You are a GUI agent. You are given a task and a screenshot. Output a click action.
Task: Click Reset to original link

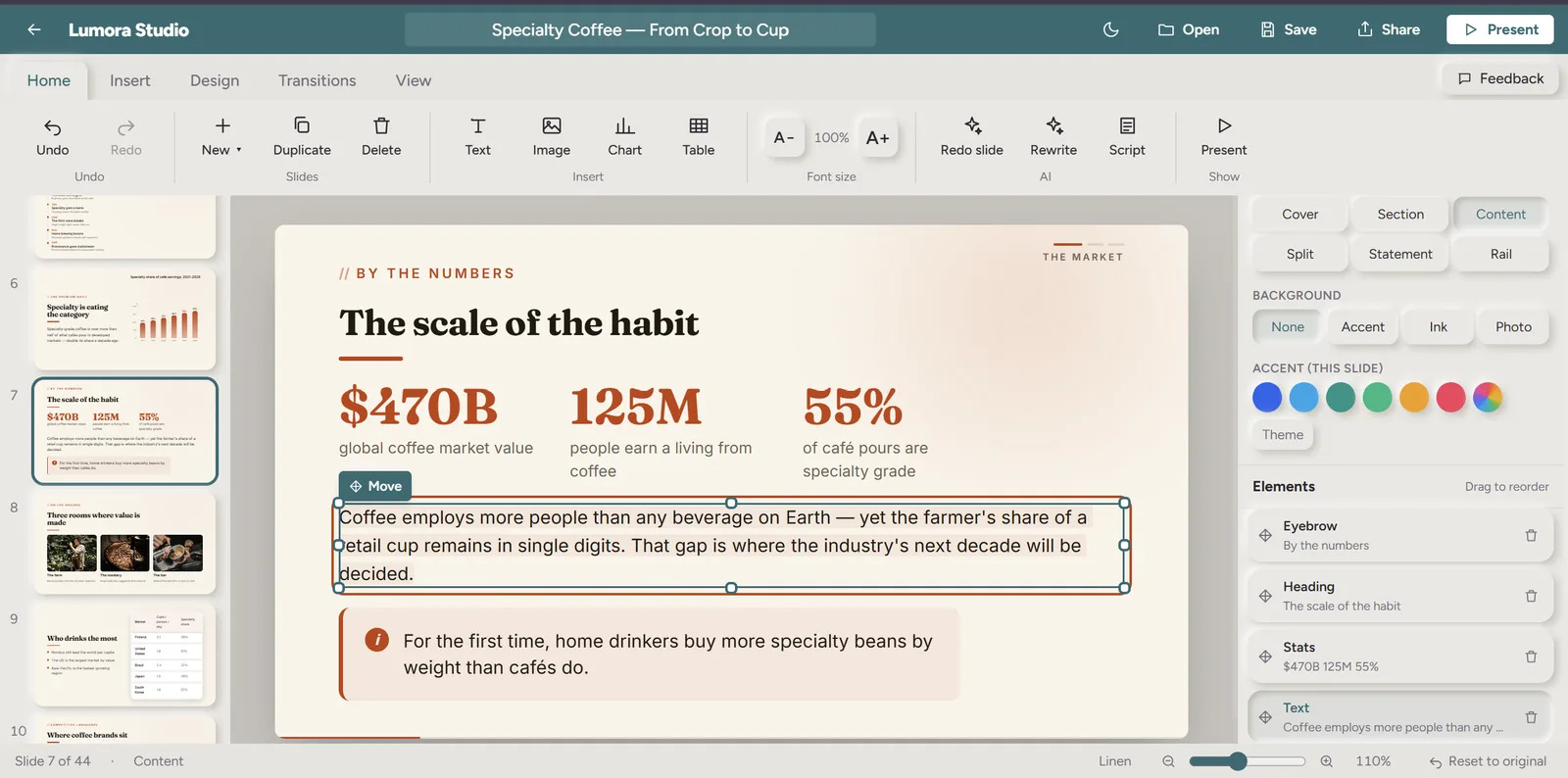click(1488, 761)
